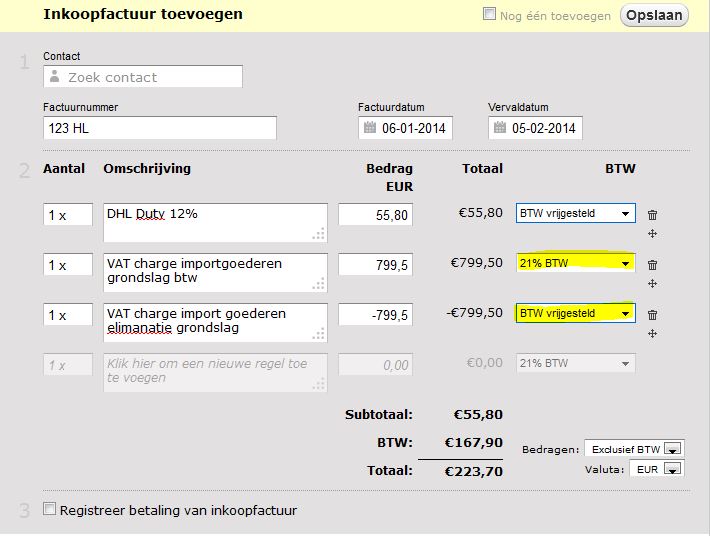Click trash icon for VAT charge importgoederen row
This screenshot has height=536, width=710.
(x=652, y=264)
